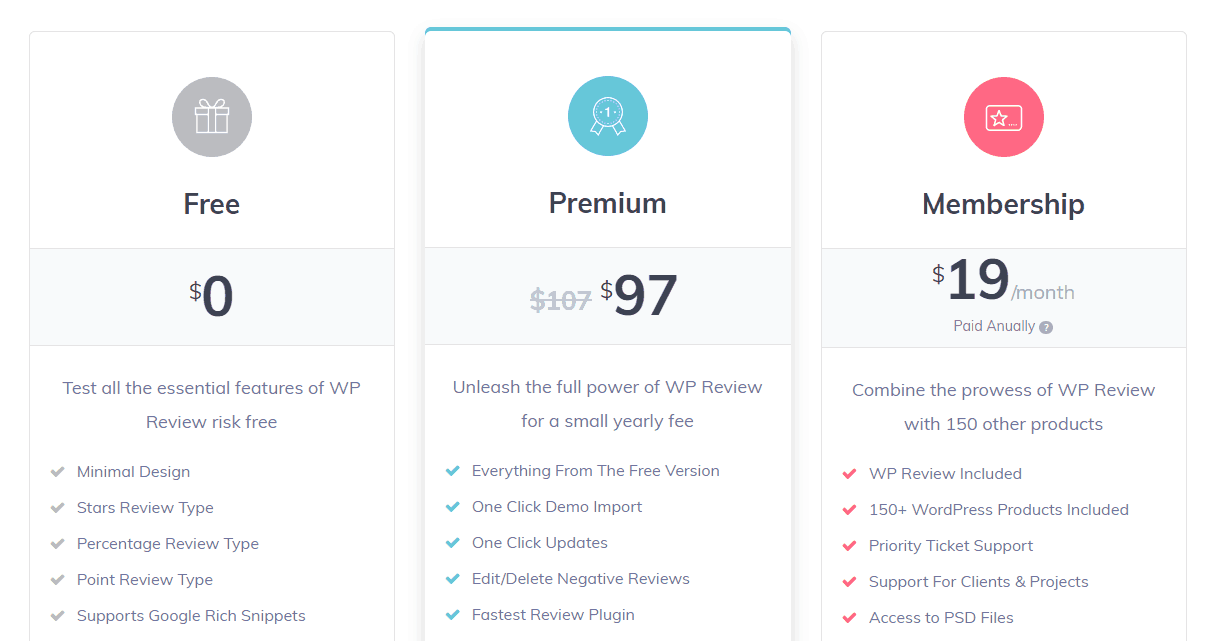Viewport: 1218px width, 641px height.
Task: Click the $19 per month price
Action: point(1003,281)
